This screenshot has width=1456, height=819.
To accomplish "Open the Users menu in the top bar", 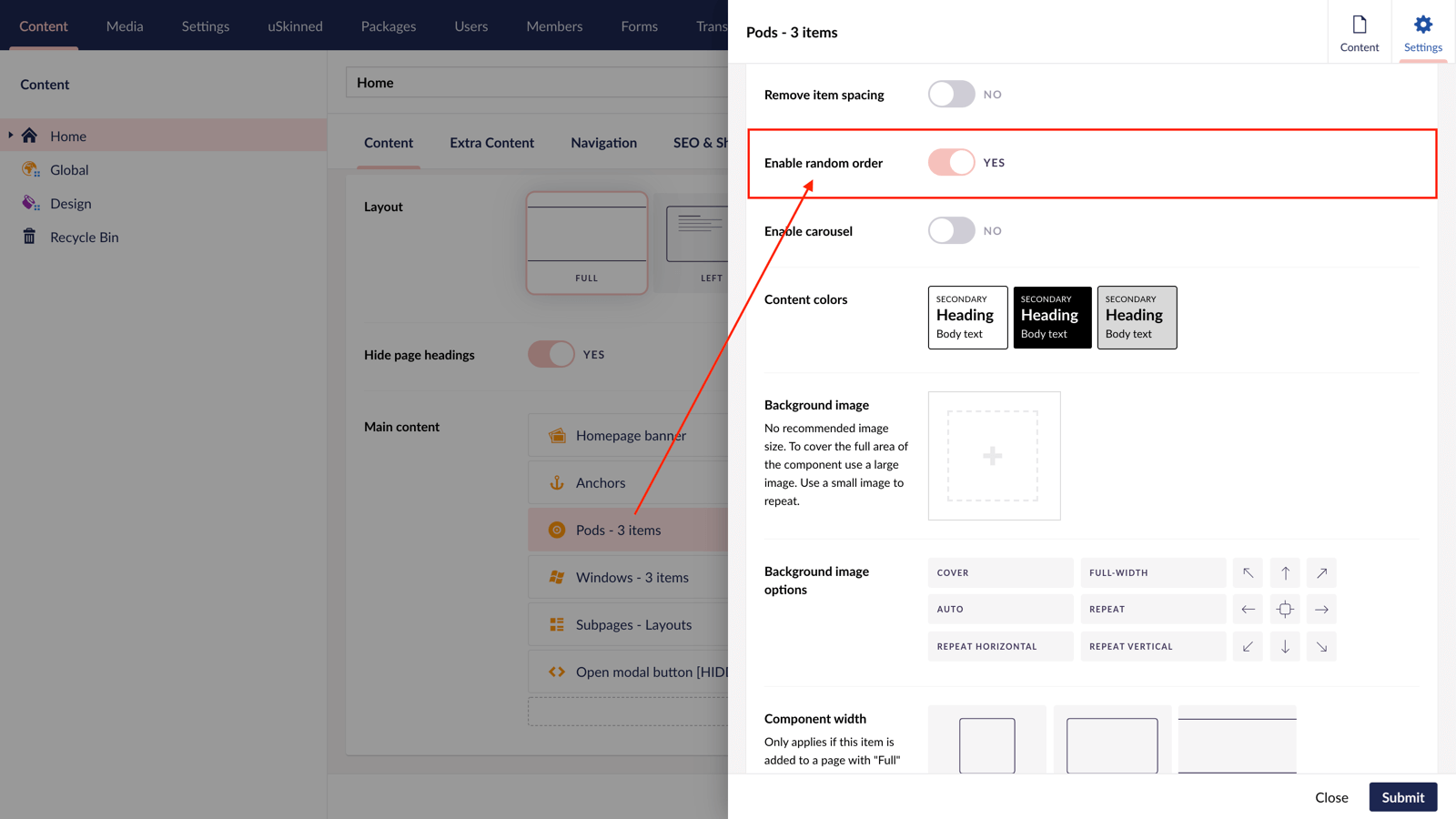I will (470, 26).
